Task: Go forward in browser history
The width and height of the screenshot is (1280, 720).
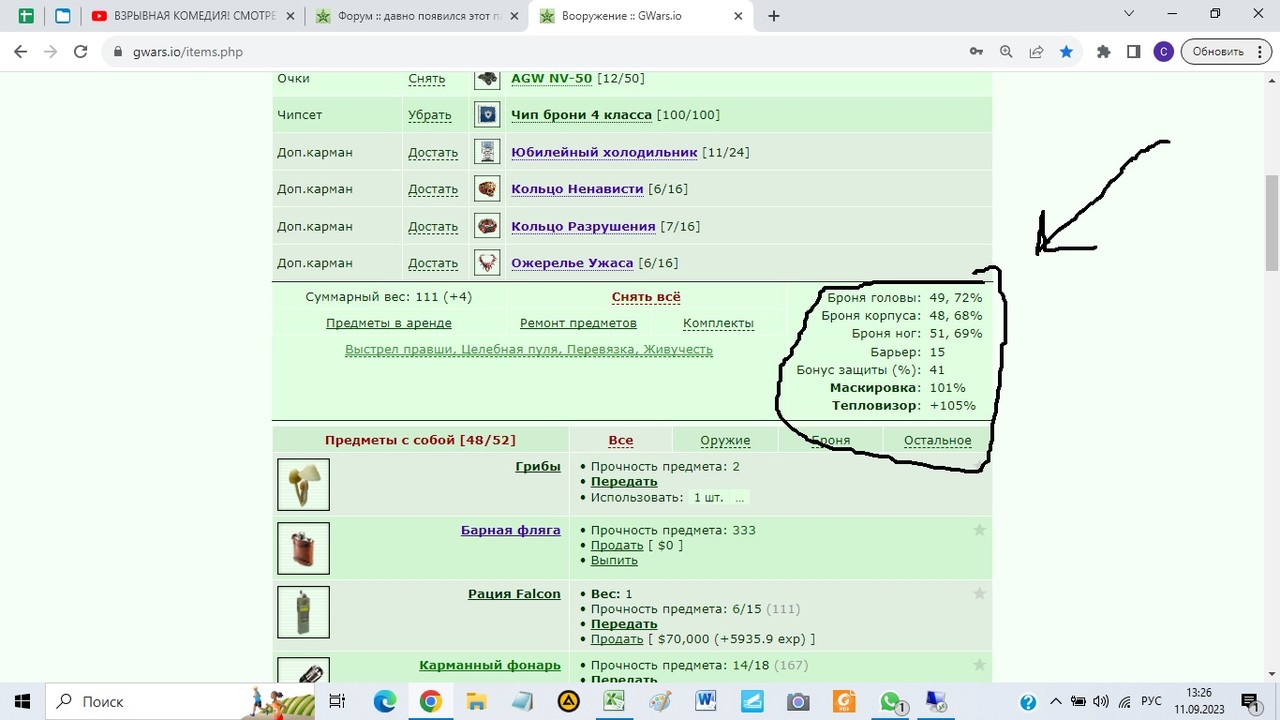Action: point(51,52)
